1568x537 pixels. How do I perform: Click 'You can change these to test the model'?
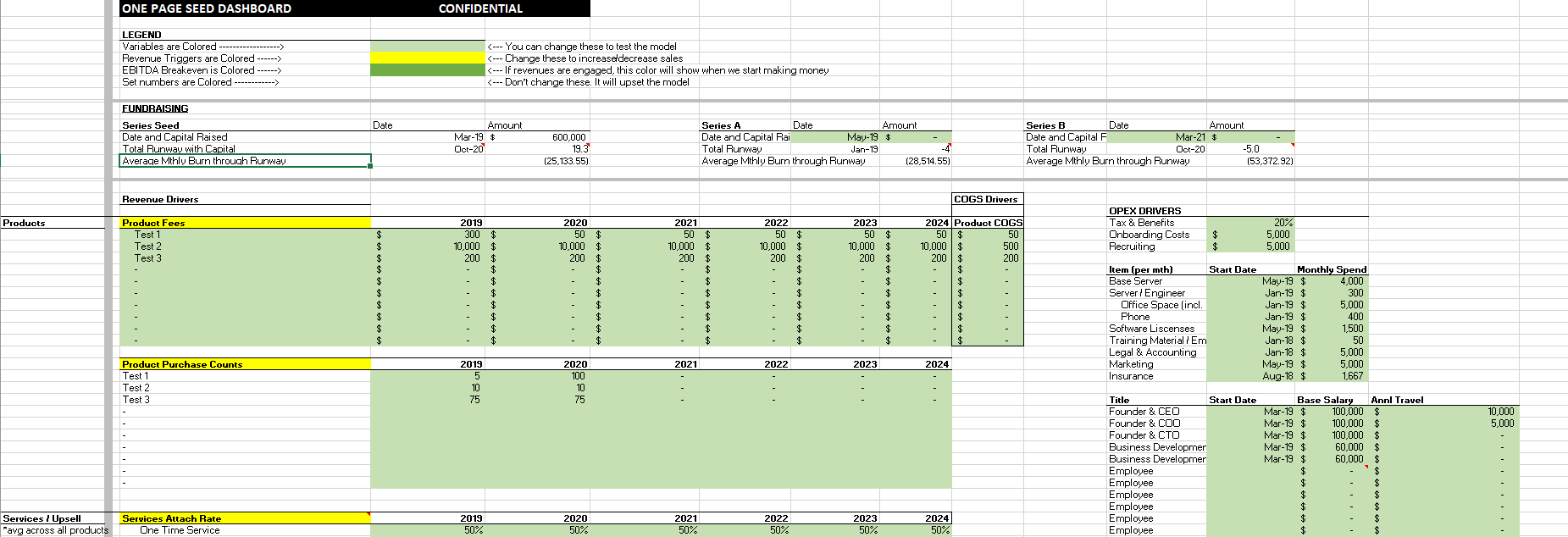[590, 47]
